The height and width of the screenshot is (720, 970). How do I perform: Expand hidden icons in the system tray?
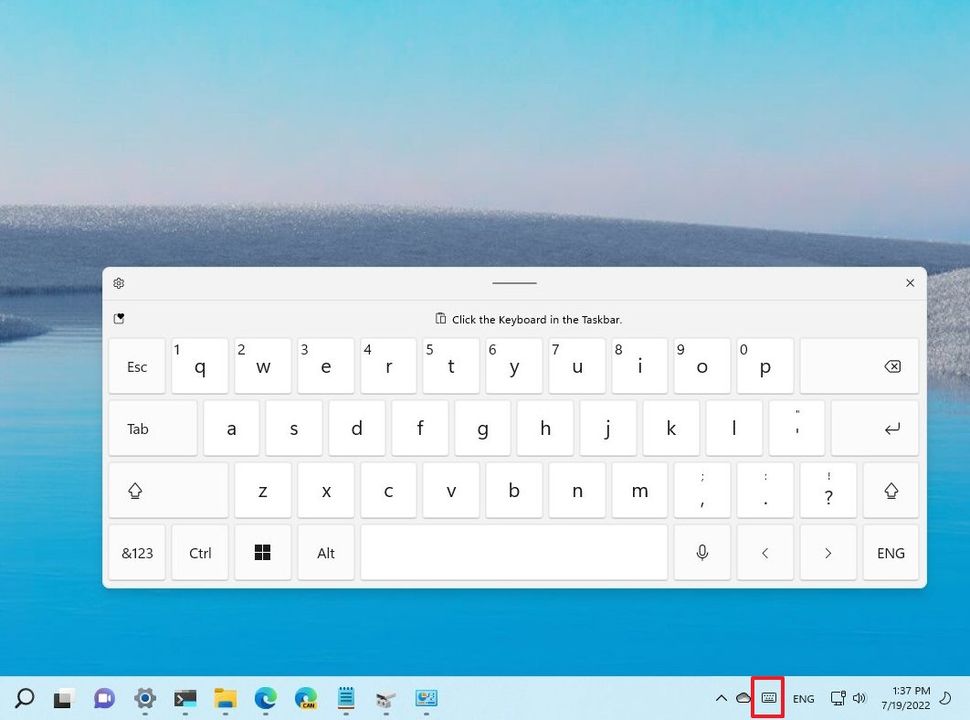[721, 698]
